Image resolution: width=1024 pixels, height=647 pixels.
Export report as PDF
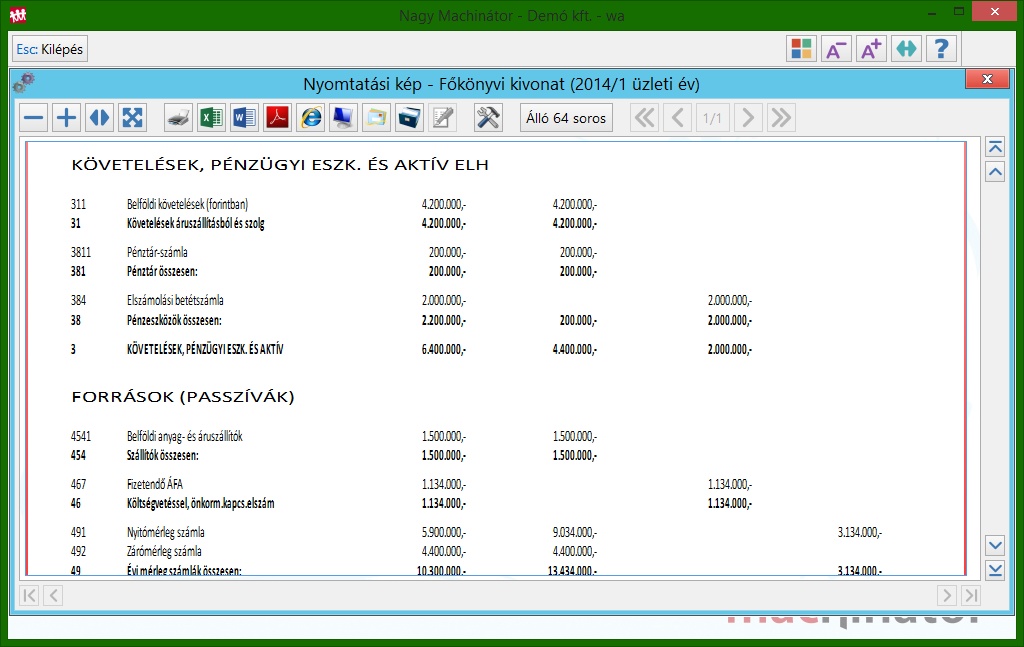pos(277,118)
